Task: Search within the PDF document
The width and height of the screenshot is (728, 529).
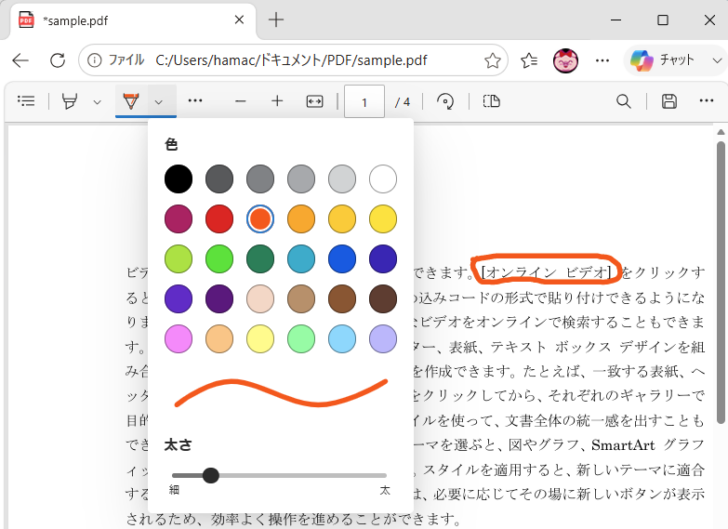Action: [624, 101]
